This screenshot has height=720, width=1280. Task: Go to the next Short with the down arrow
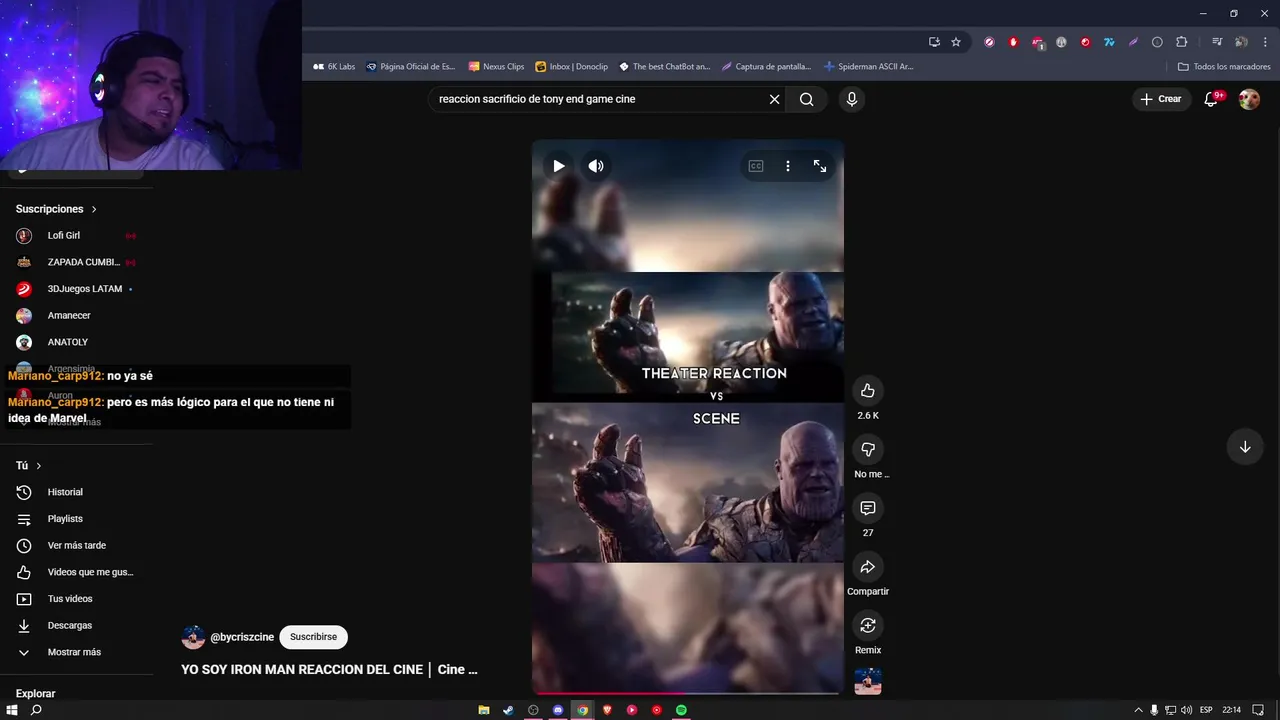(x=1245, y=447)
